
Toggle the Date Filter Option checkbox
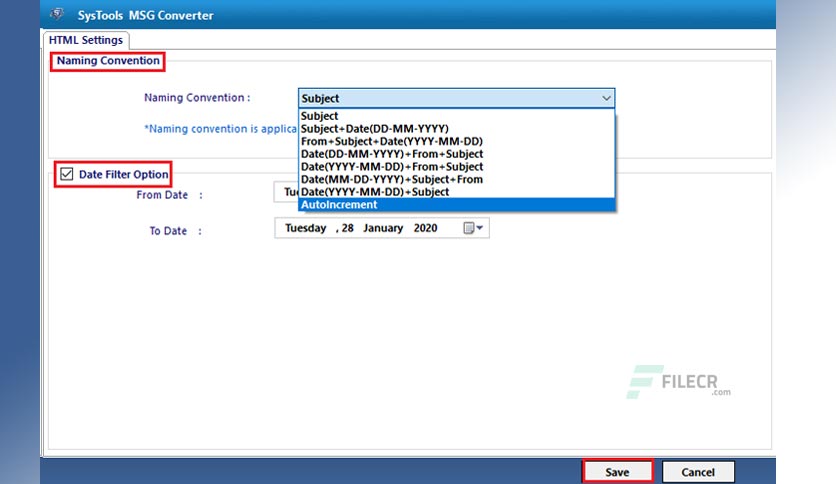[67, 174]
